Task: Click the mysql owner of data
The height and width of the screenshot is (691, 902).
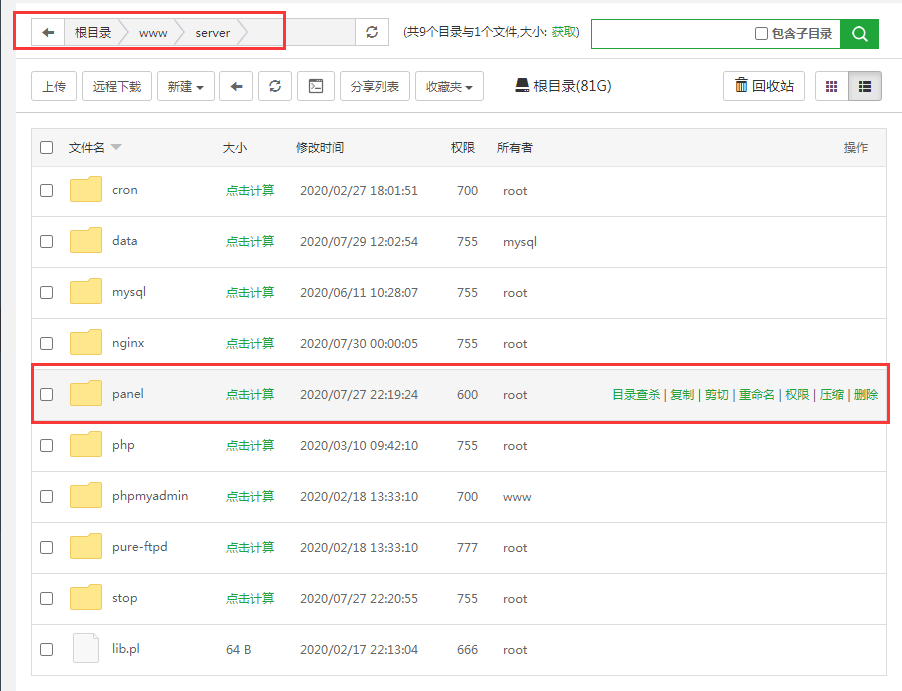Action: [520, 242]
